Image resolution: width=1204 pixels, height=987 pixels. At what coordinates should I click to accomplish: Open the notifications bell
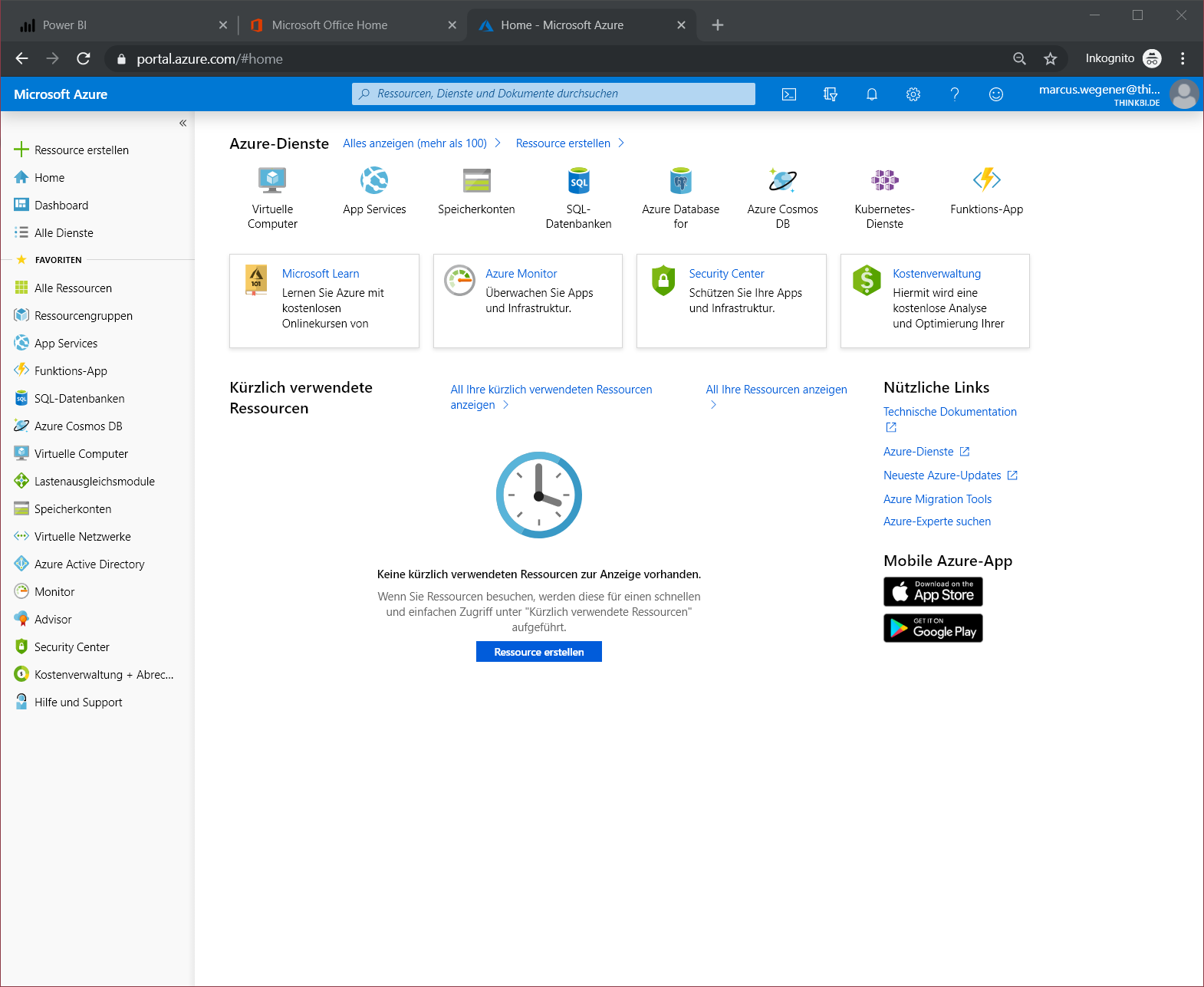click(872, 94)
